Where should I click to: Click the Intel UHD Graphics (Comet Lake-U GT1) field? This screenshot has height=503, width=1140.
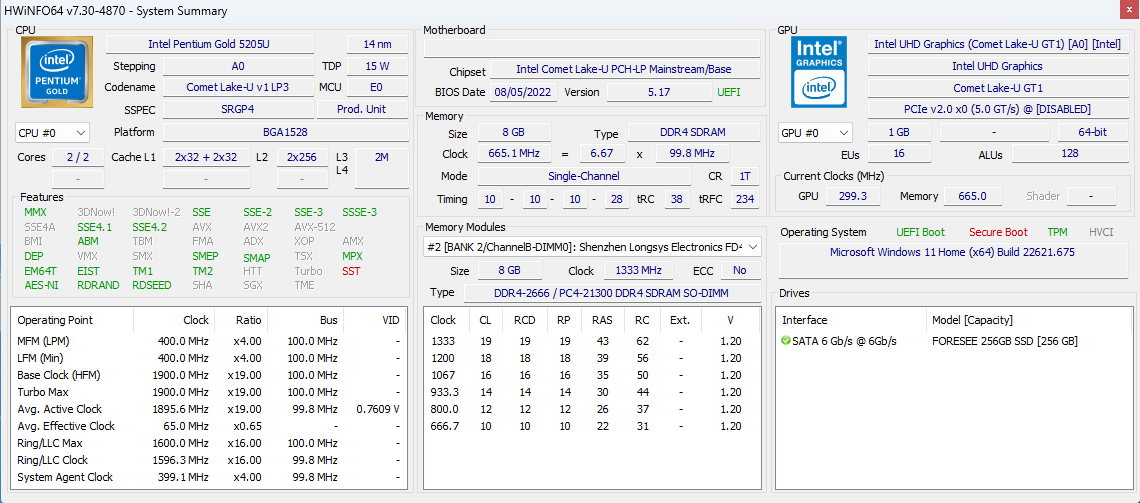pos(997,44)
